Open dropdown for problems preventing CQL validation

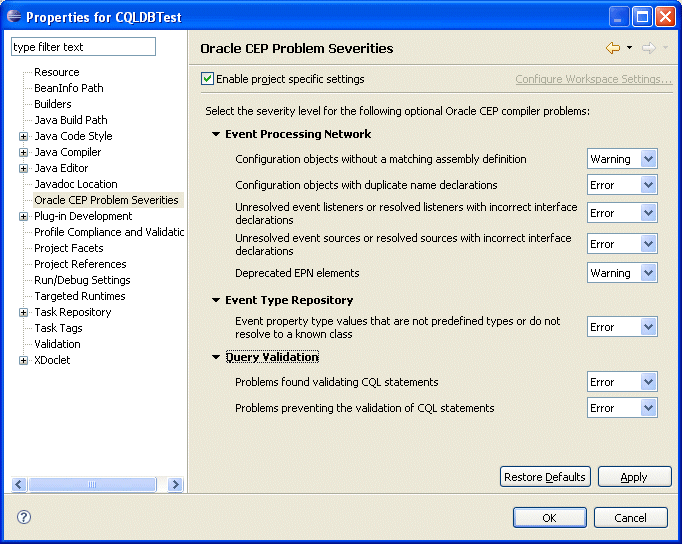click(x=622, y=408)
